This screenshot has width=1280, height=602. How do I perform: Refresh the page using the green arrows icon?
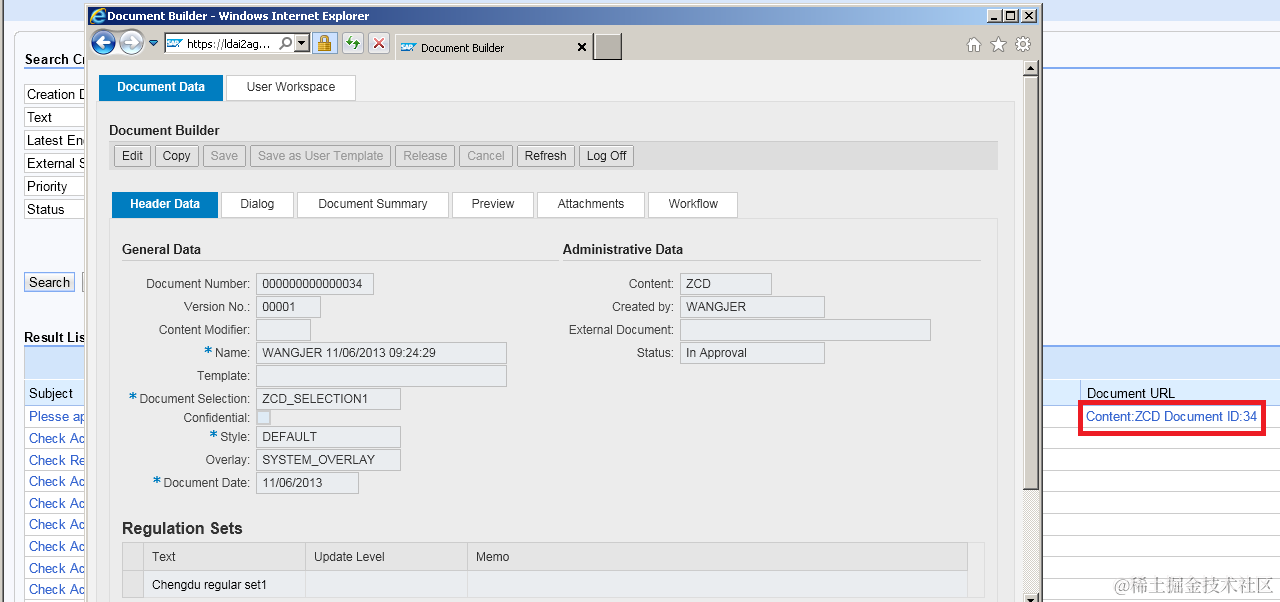(x=352, y=43)
